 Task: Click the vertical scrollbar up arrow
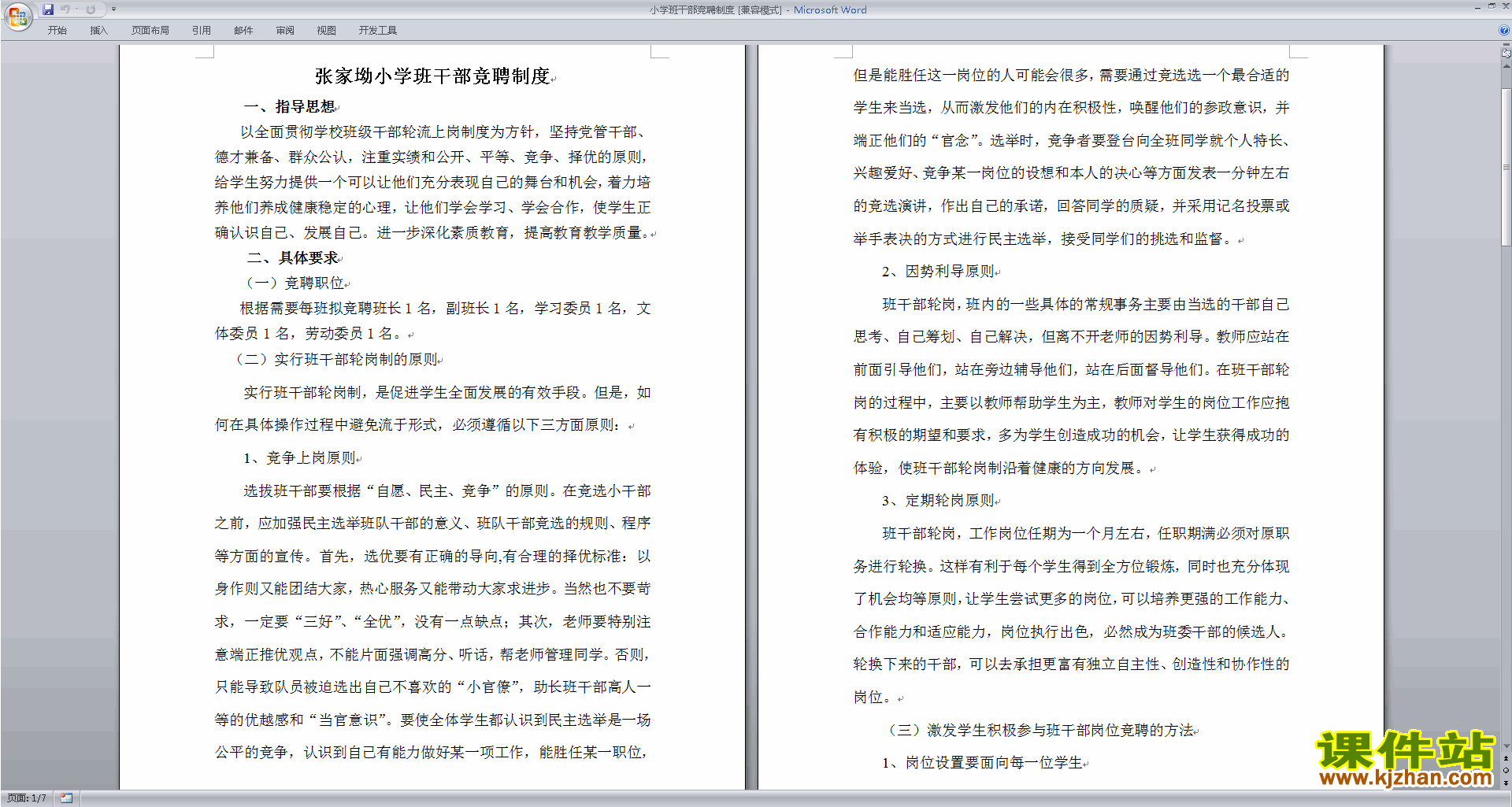[x=1506, y=66]
